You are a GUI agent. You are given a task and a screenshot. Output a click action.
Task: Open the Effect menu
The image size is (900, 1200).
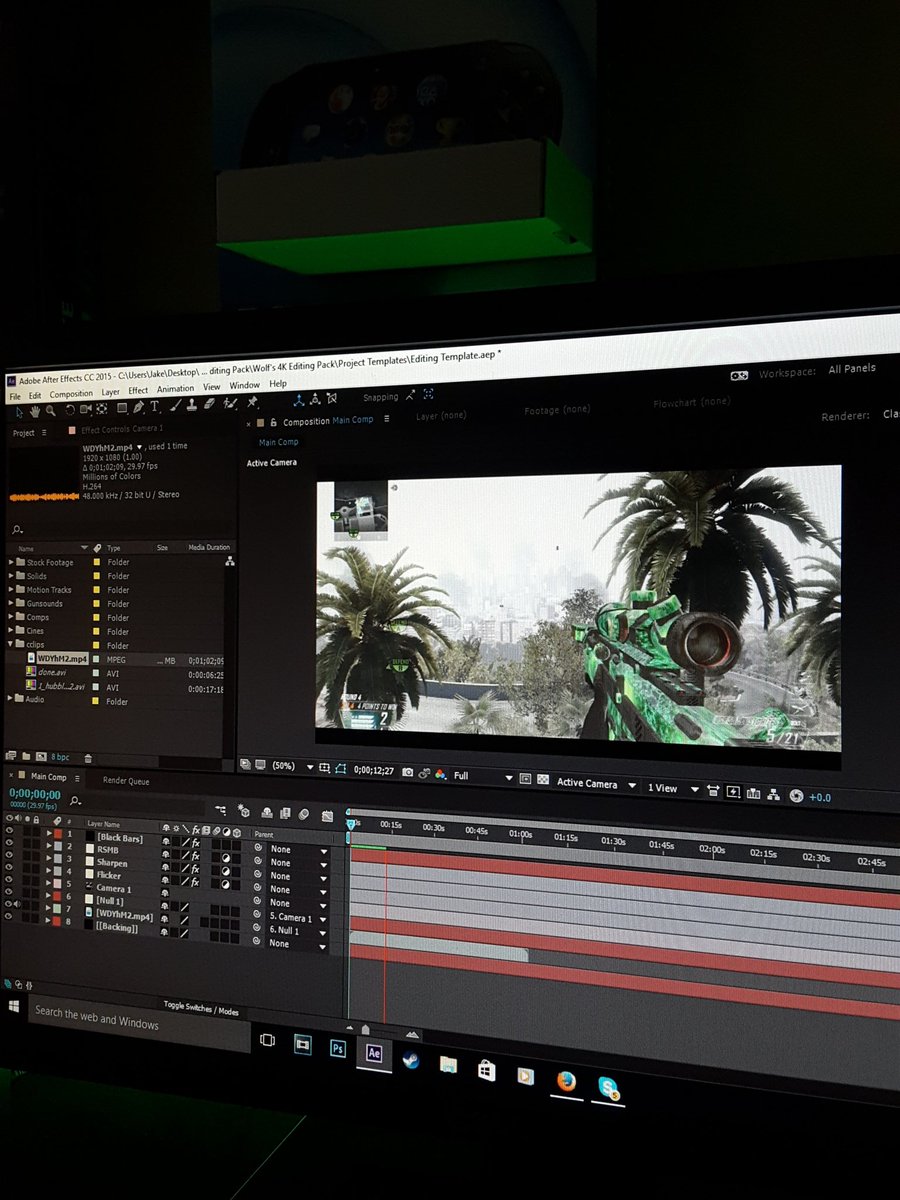coord(138,391)
